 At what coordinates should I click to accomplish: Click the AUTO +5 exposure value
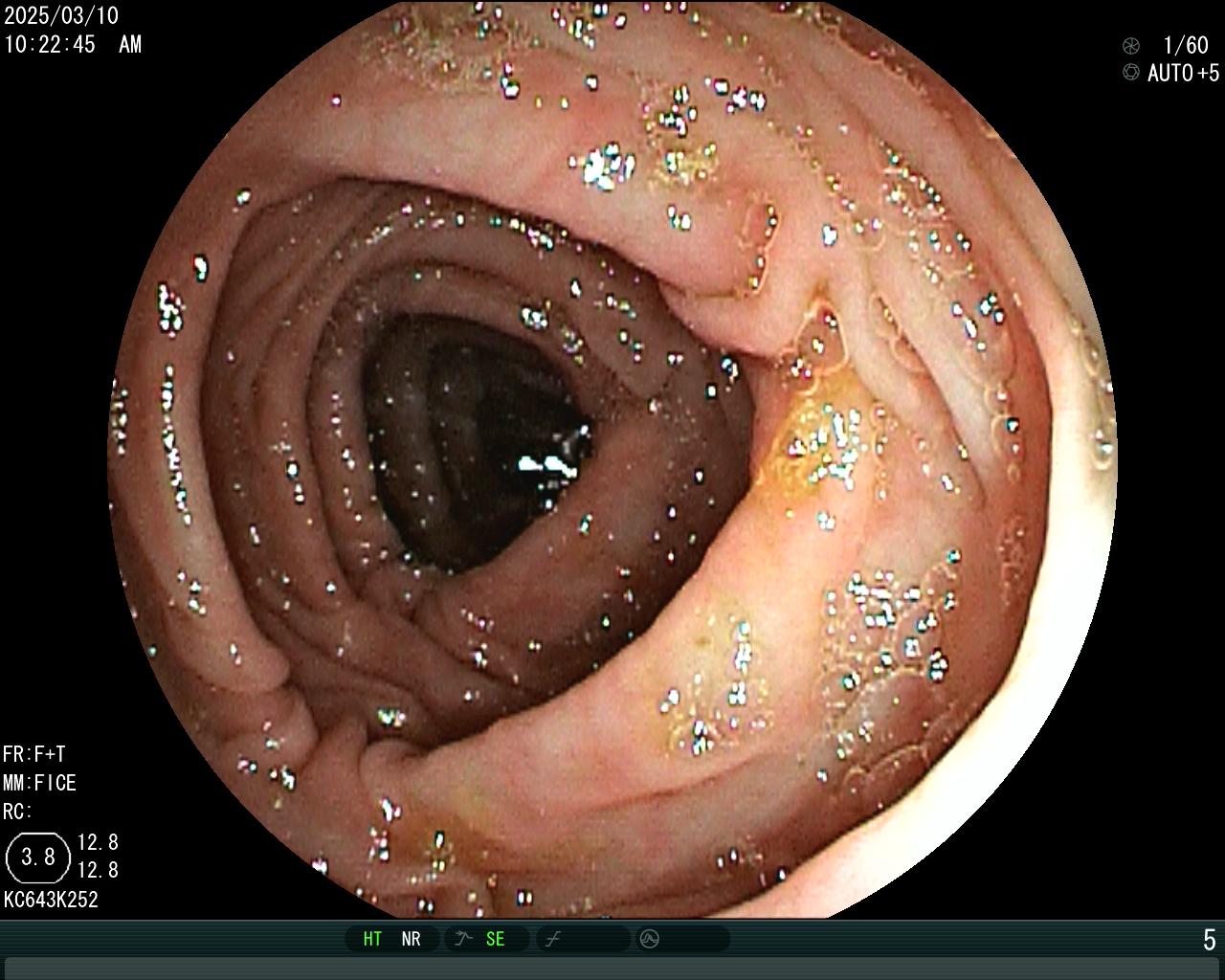pyautogui.click(x=1184, y=73)
